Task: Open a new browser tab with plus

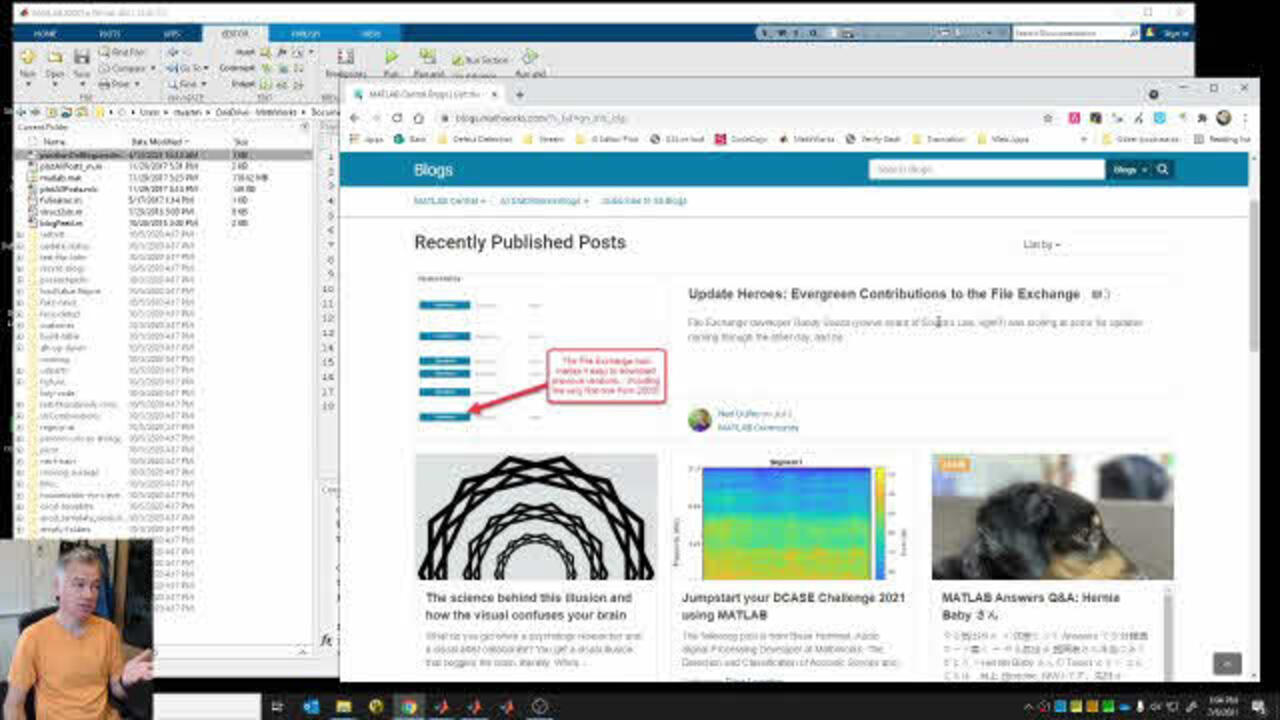Action: tap(519, 95)
